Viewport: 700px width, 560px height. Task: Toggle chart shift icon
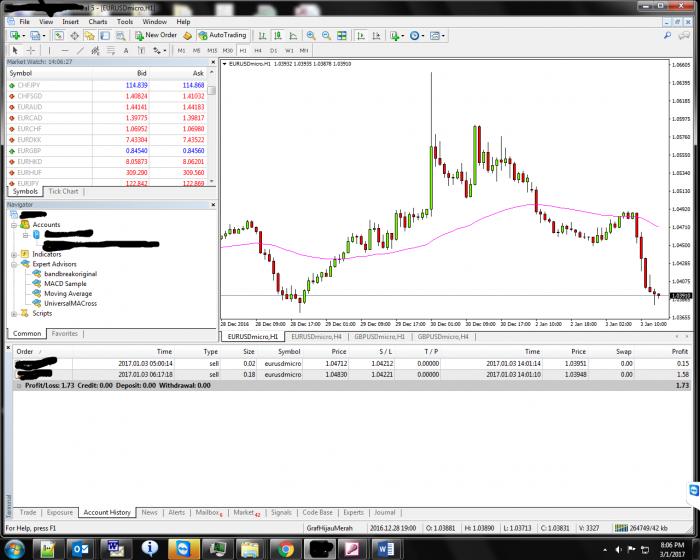pyautogui.click(x=376, y=35)
